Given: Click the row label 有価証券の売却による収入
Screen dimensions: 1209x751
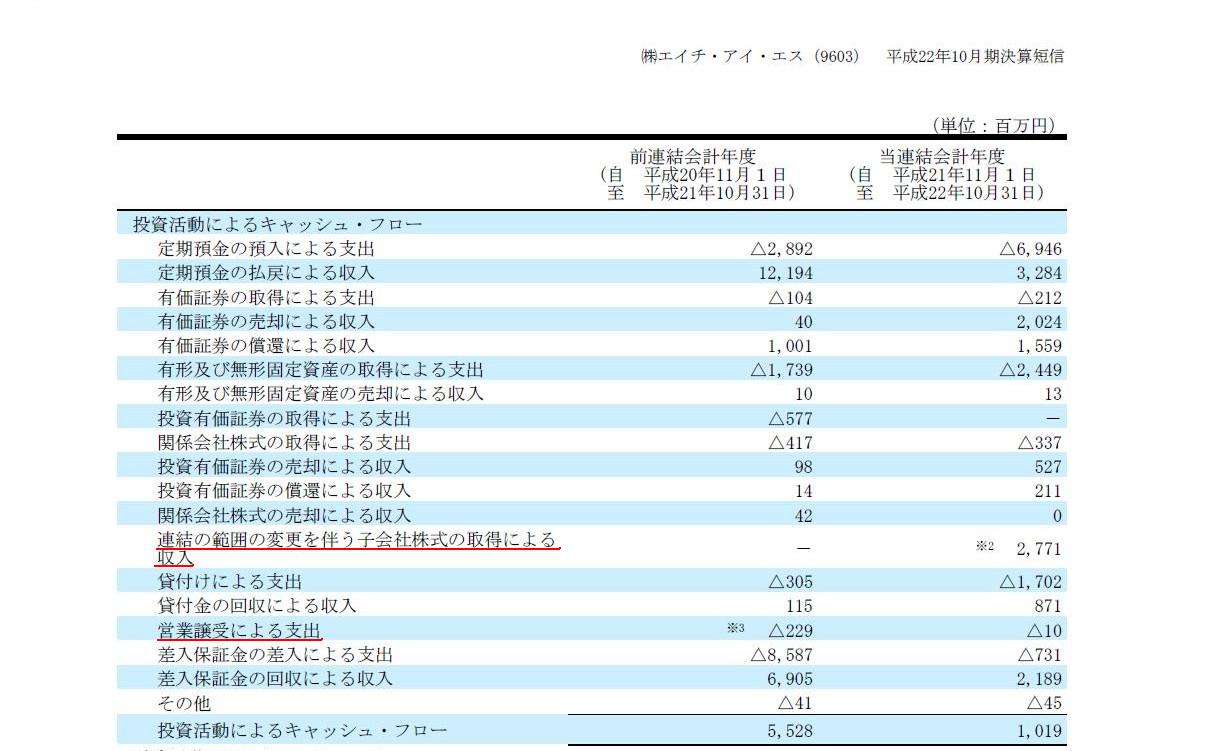Looking at the screenshot, I should (266, 322).
